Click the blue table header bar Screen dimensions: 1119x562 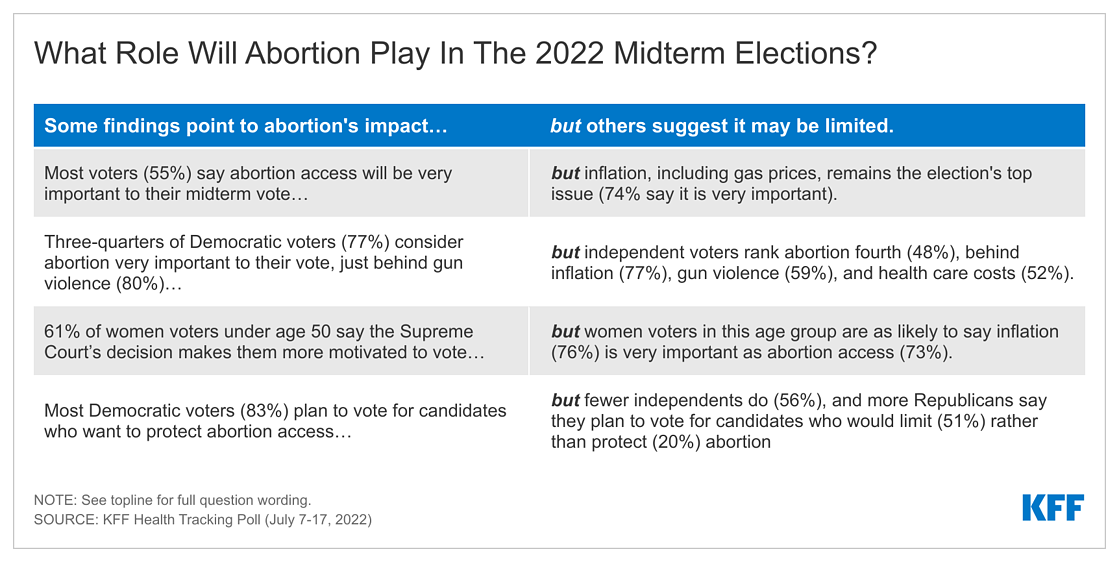[x=560, y=126]
